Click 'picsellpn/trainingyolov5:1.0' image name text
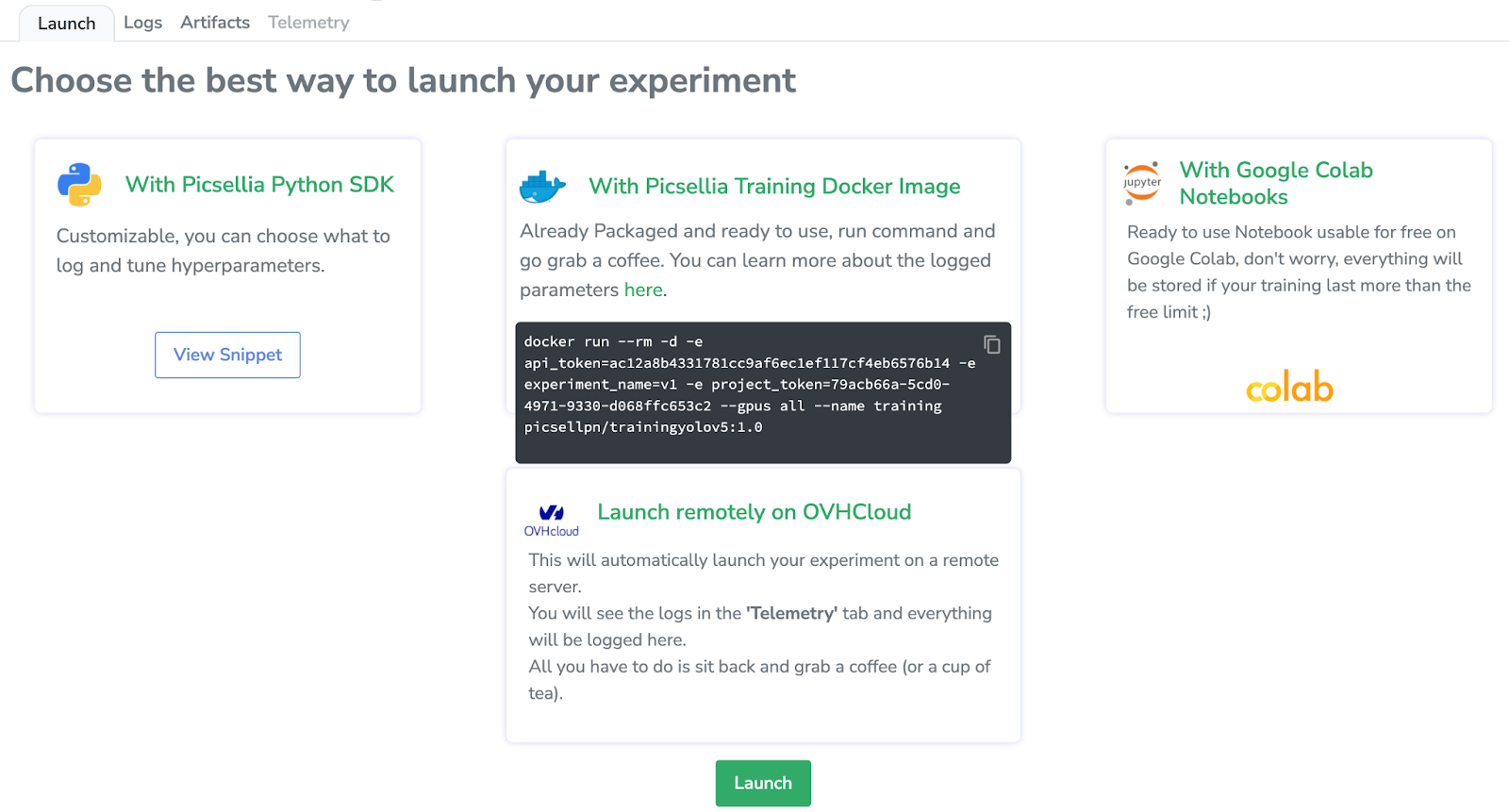The width and height of the screenshot is (1509, 812). [x=643, y=427]
